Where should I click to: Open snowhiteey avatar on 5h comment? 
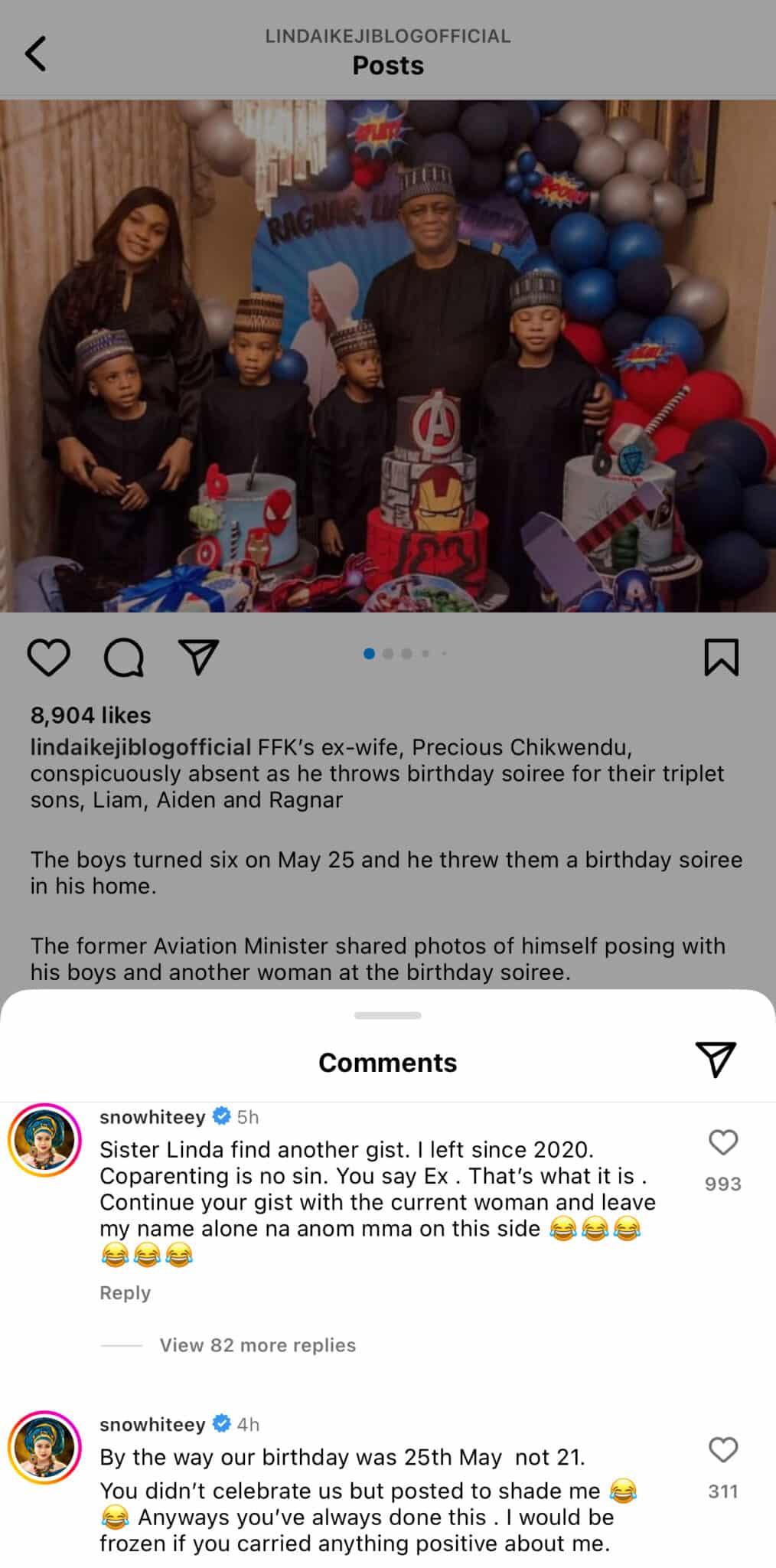44,1140
